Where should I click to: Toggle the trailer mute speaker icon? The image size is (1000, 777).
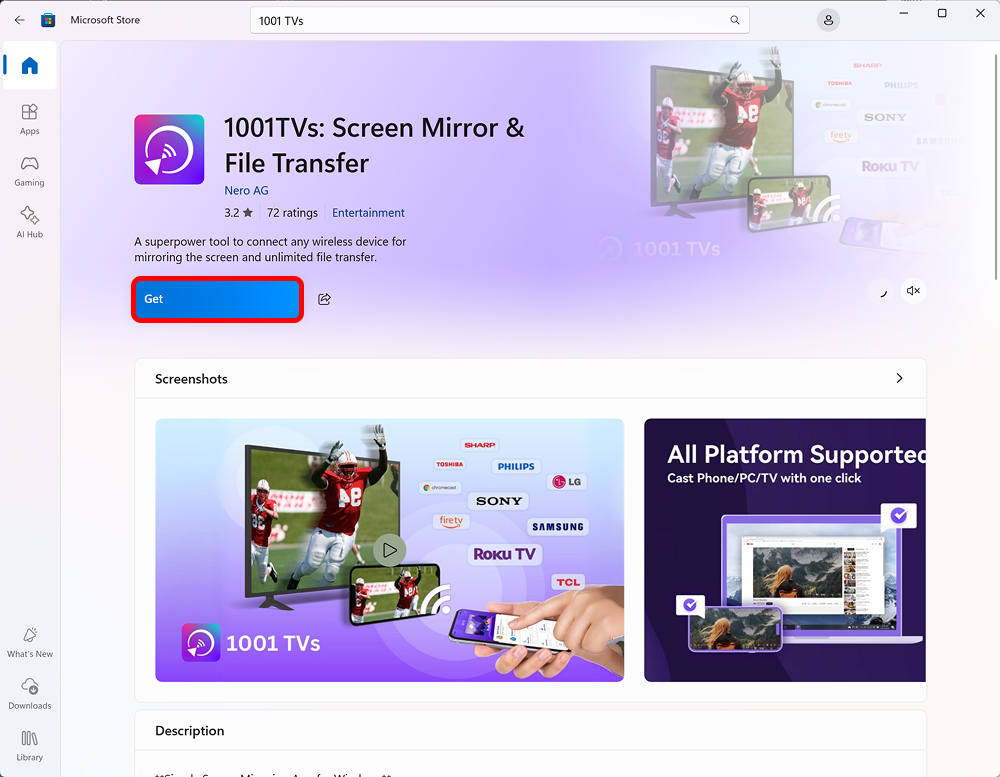pyautogui.click(x=913, y=291)
